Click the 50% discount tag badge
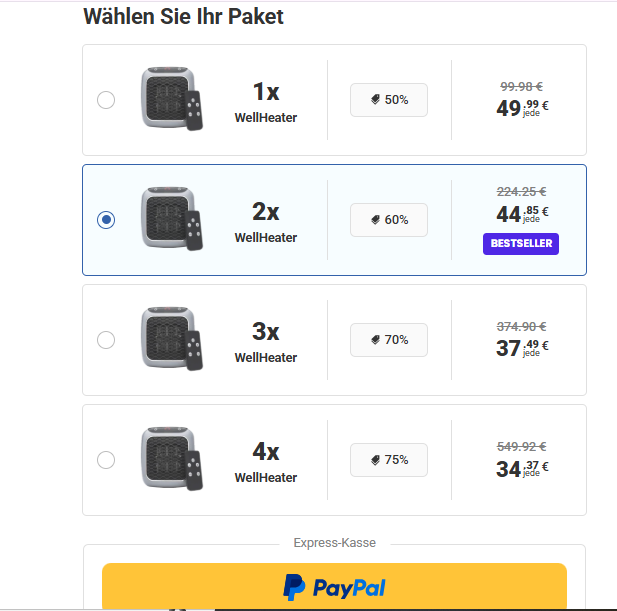This screenshot has width=617, height=611. tap(389, 100)
